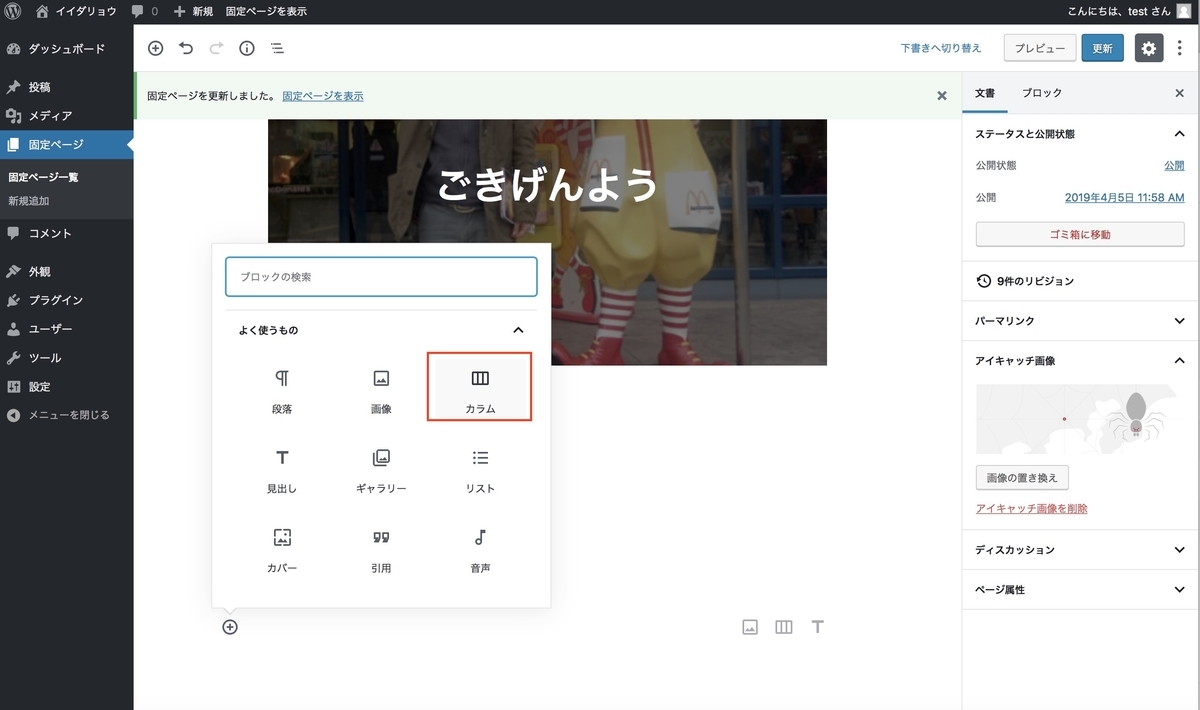
Task: Click 固定ページを表示 link in notice
Action: [x=323, y=96]
